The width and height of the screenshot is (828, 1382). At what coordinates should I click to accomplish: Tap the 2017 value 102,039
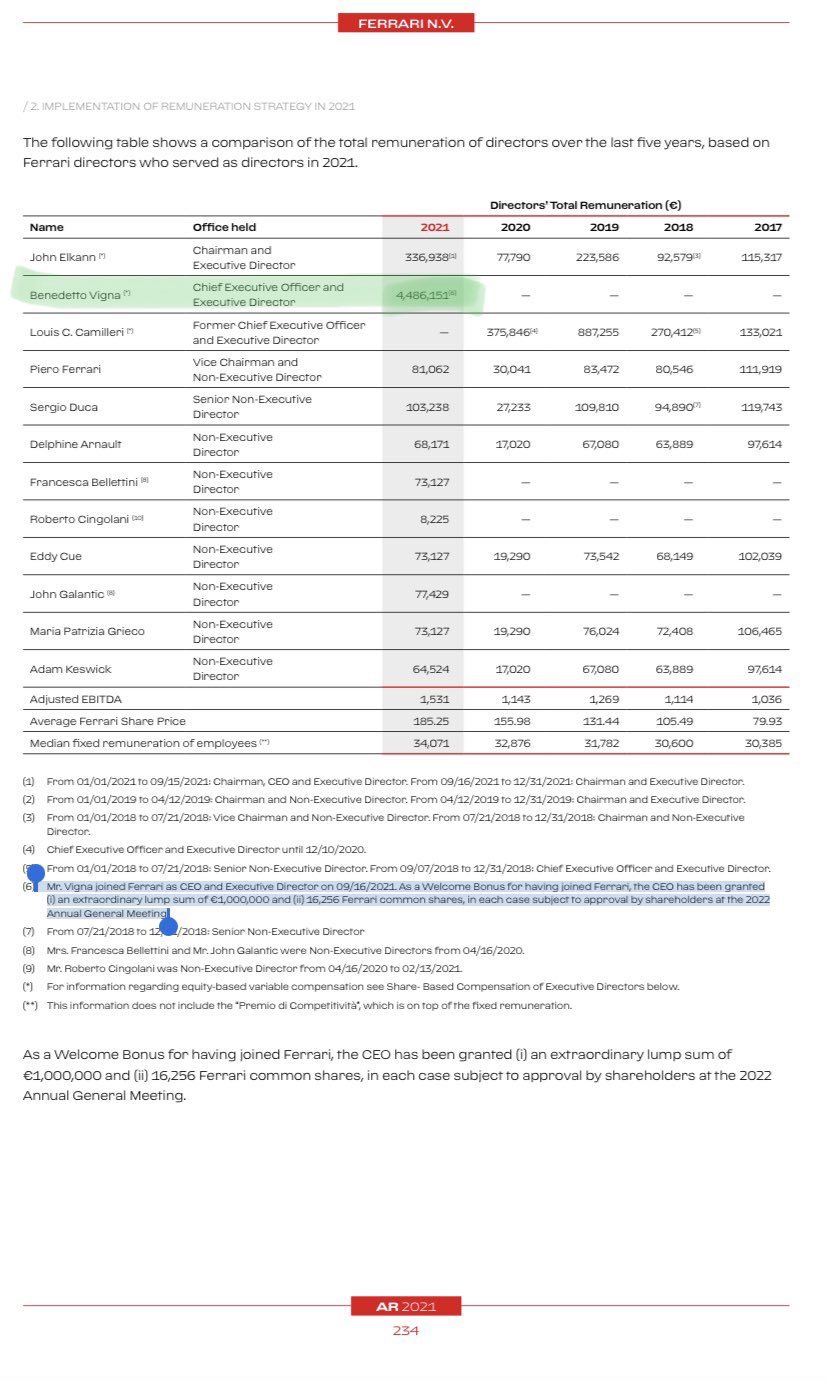click(761, 556)
